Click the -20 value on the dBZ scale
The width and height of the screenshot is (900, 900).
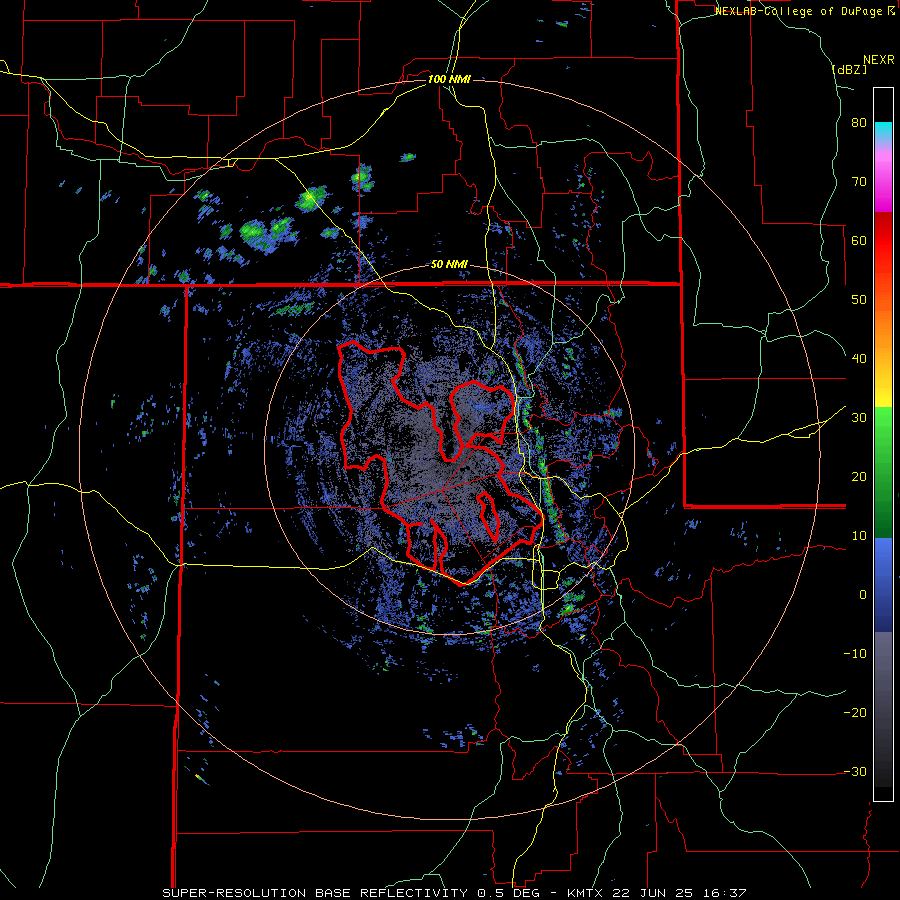(855, 713)
